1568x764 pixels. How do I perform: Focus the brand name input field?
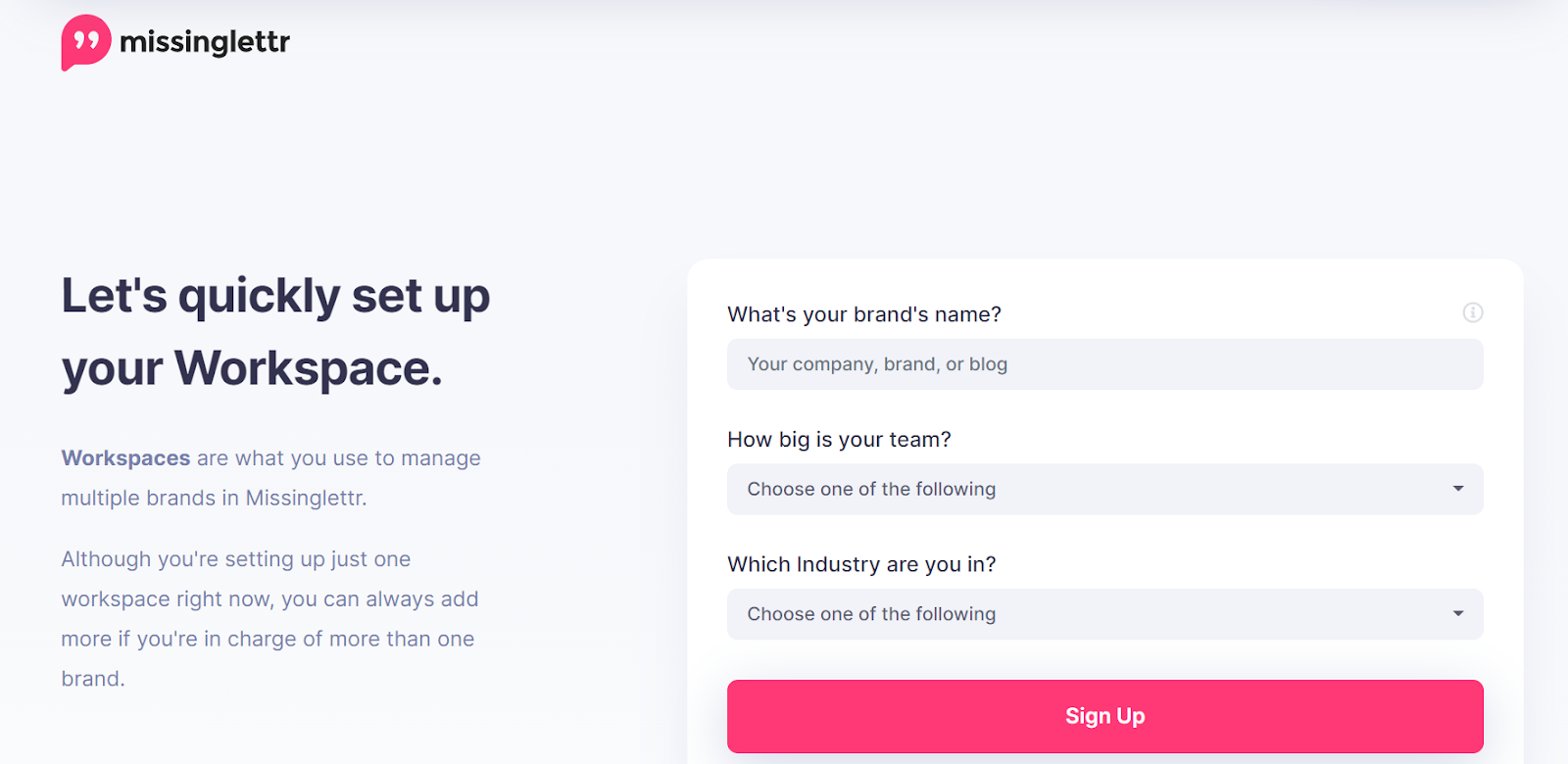point(1103,364)
